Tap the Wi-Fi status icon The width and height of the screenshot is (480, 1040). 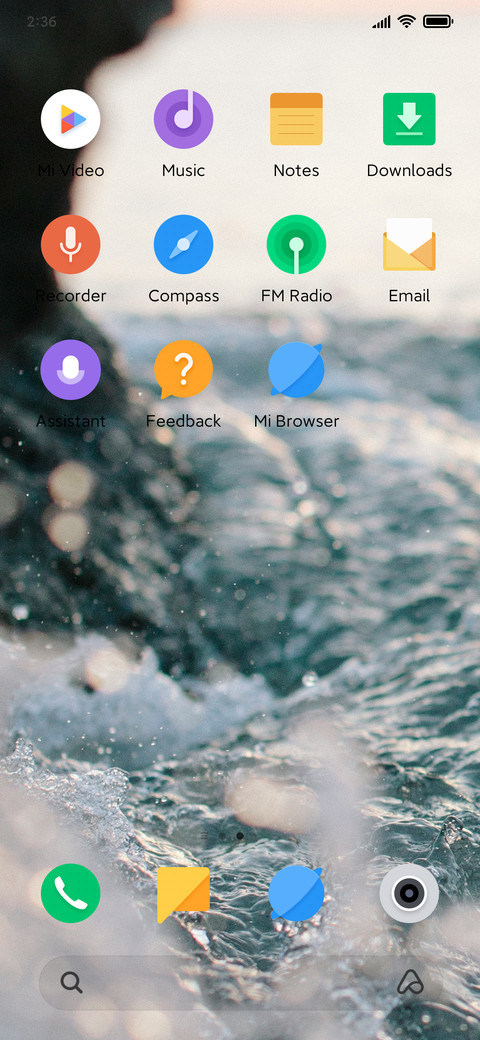tap(406, 22)
